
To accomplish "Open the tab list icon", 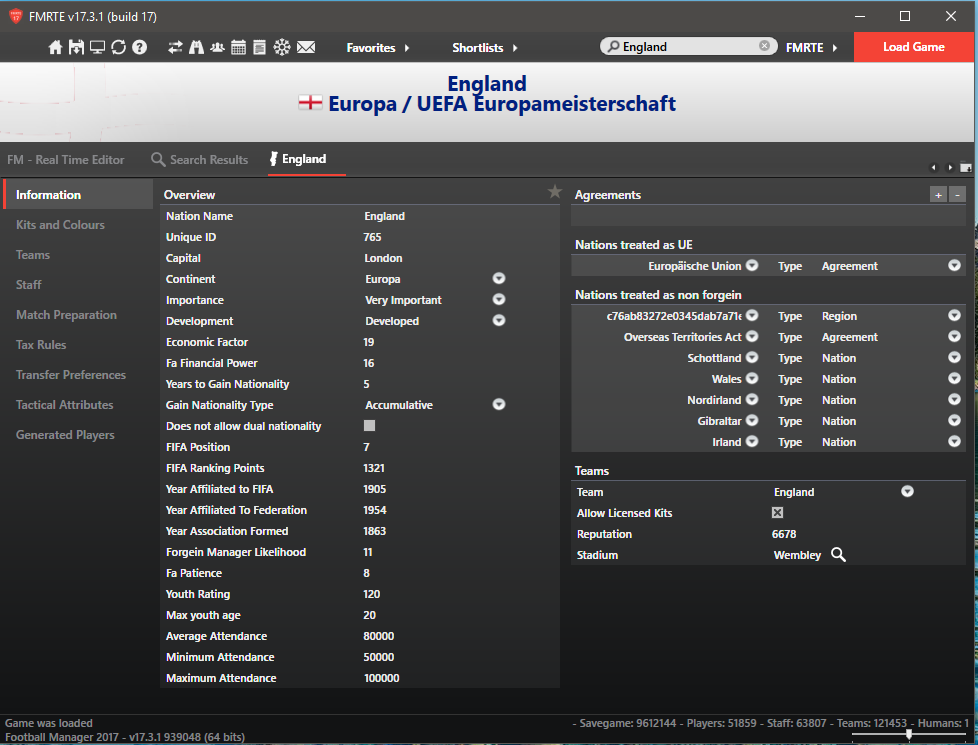I will pyautogui.click(x=966, y=167).
